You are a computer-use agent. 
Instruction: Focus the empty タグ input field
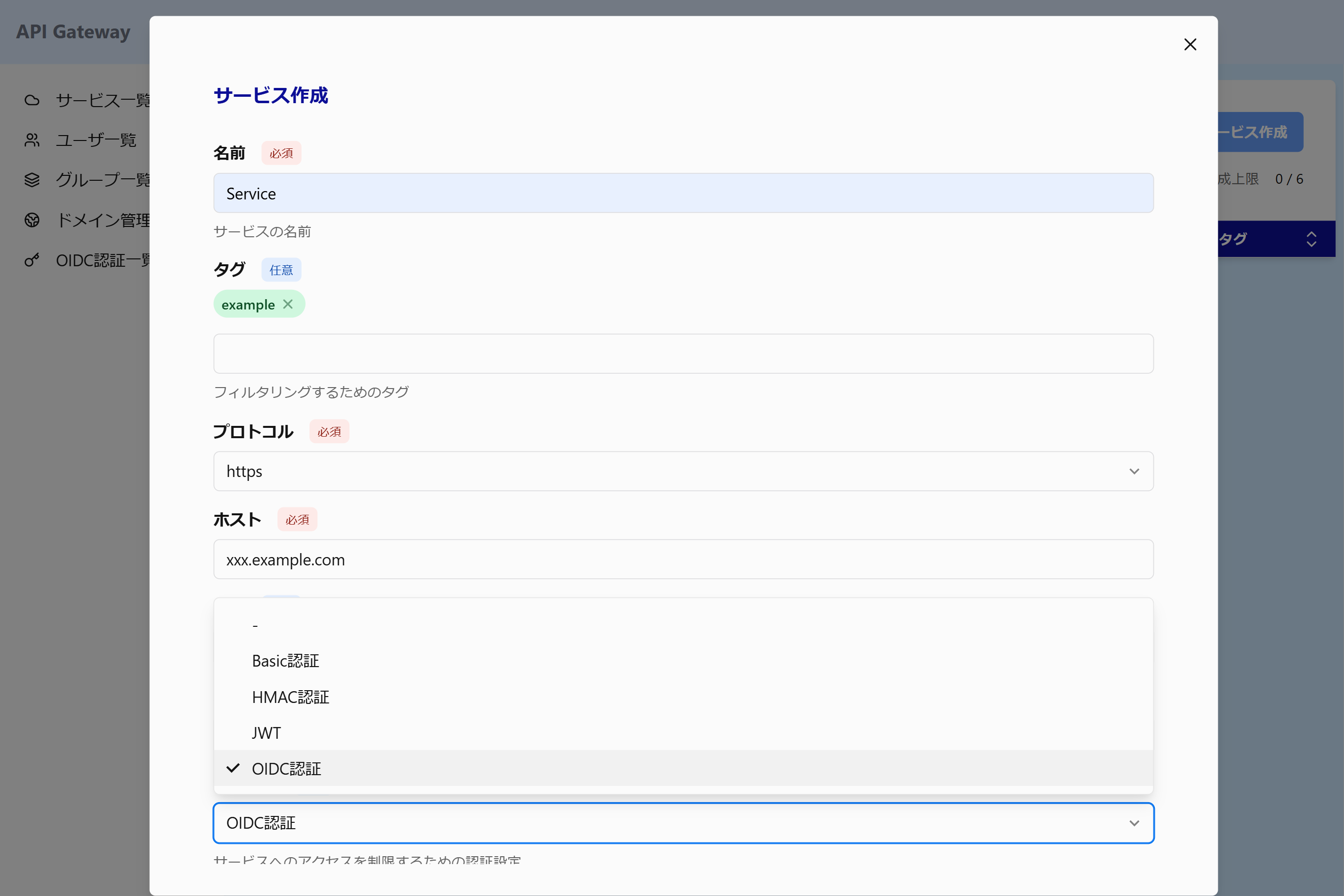coord(683,354)
